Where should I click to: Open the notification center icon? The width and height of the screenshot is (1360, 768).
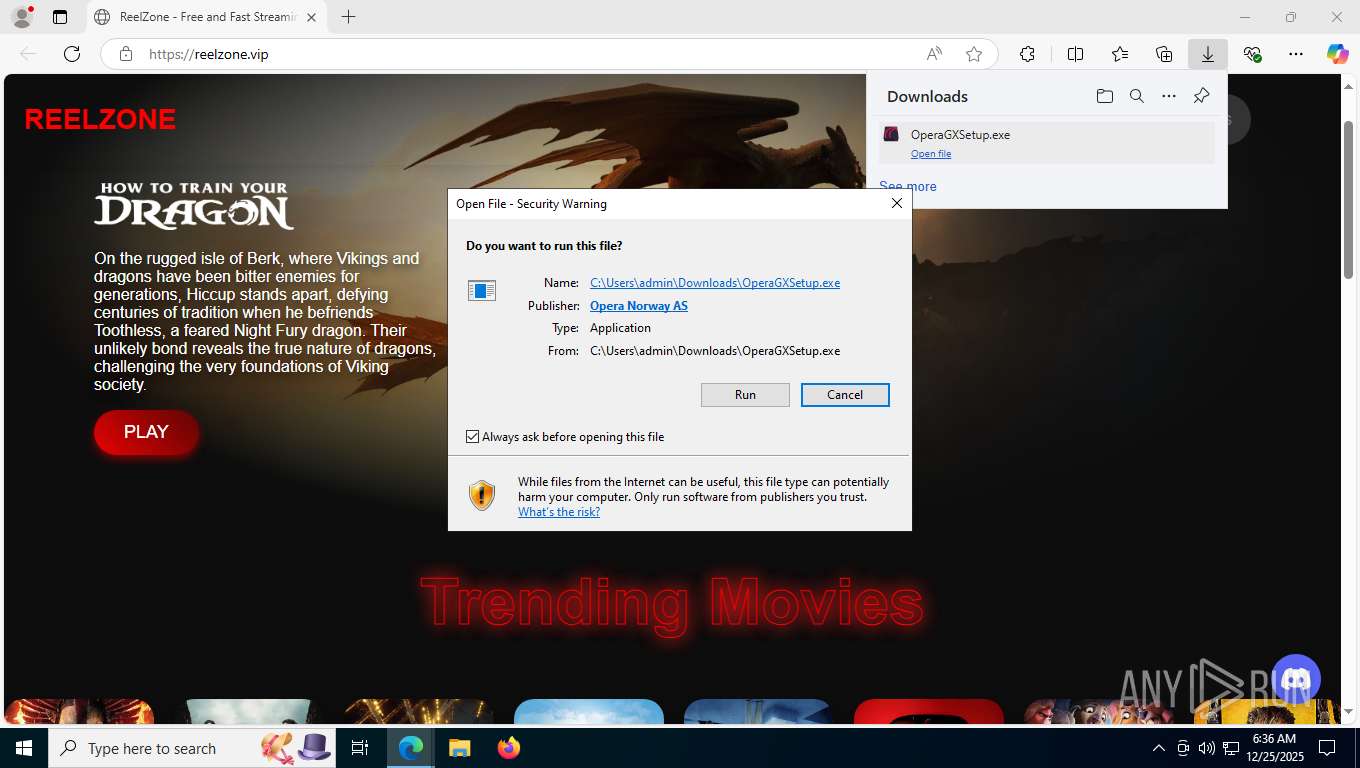coord(1327,748)
